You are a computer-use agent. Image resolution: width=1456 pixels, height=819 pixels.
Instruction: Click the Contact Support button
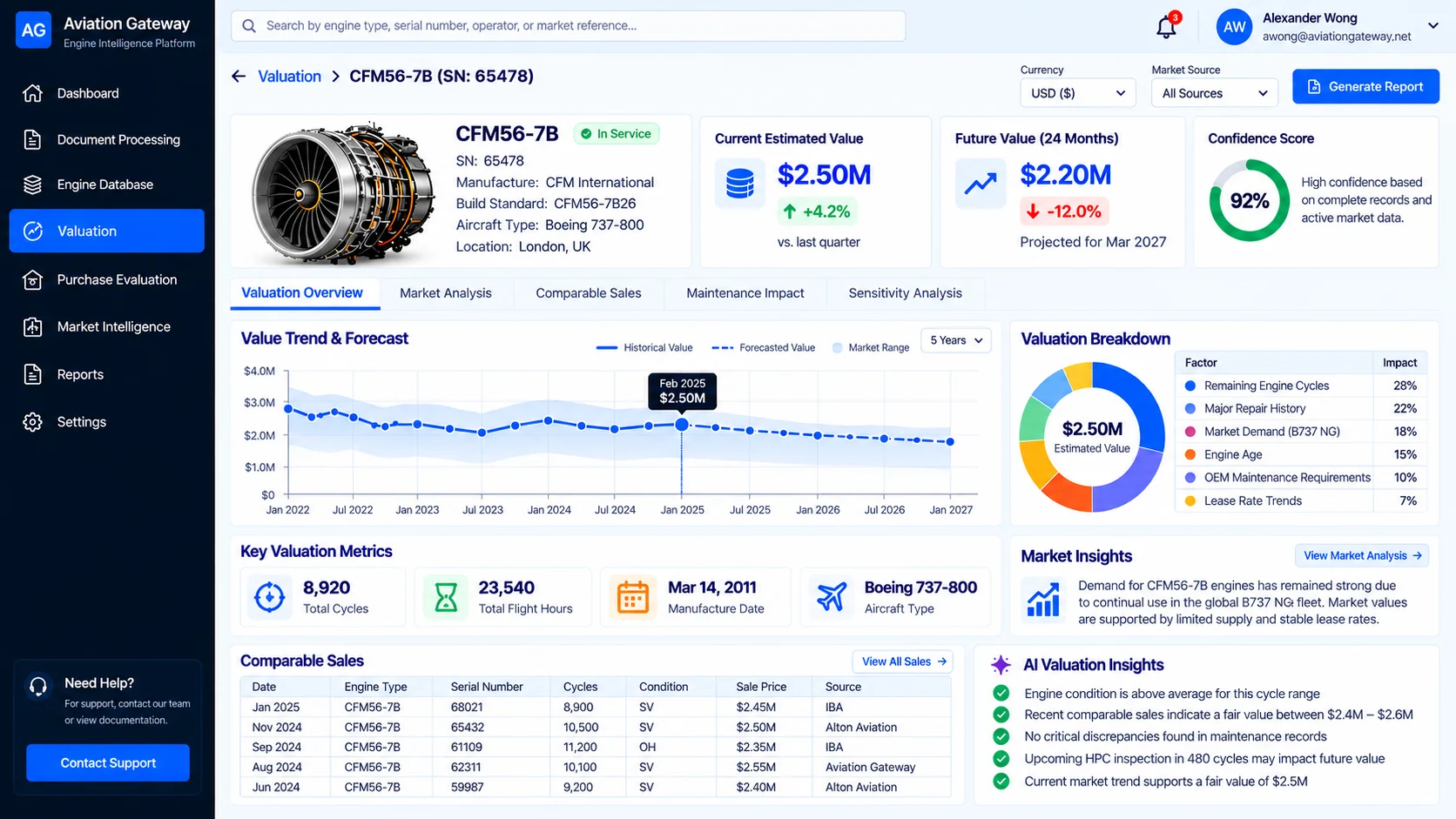(x=108, y=762)
